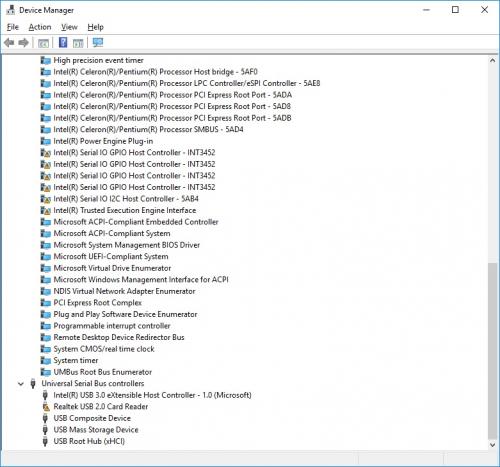
Task: Click USB plug icon of Intel USB 3.0 Host Controller
Action: tap(45, 395)
